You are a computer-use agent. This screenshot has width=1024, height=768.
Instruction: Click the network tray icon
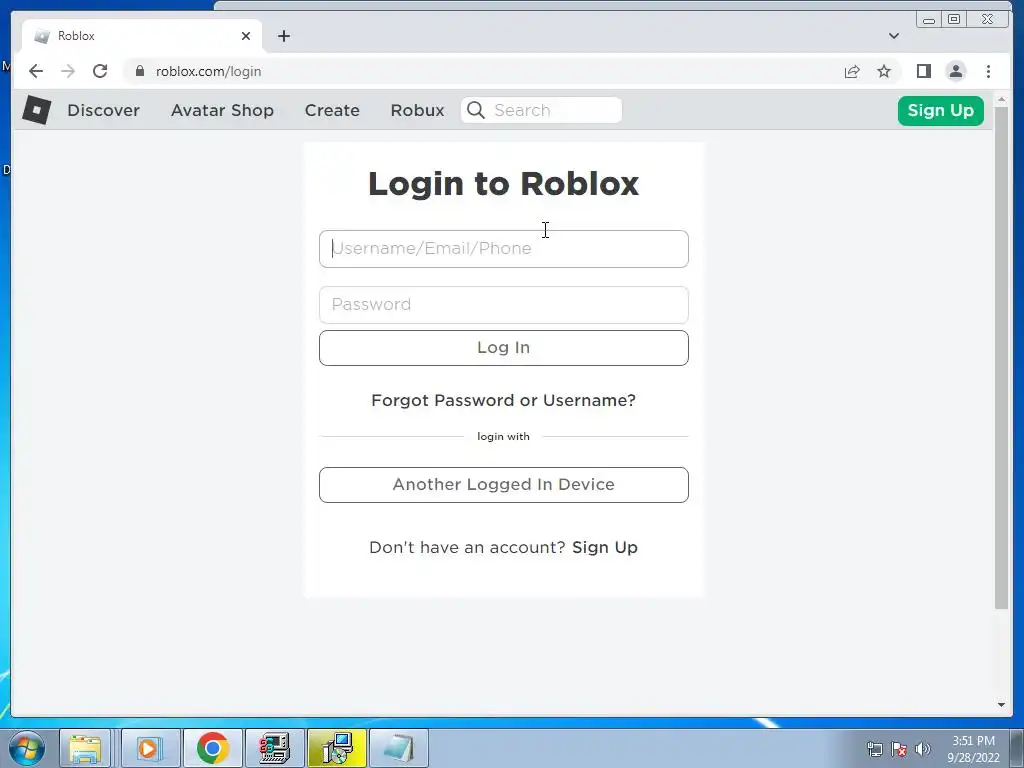(874, 748)
